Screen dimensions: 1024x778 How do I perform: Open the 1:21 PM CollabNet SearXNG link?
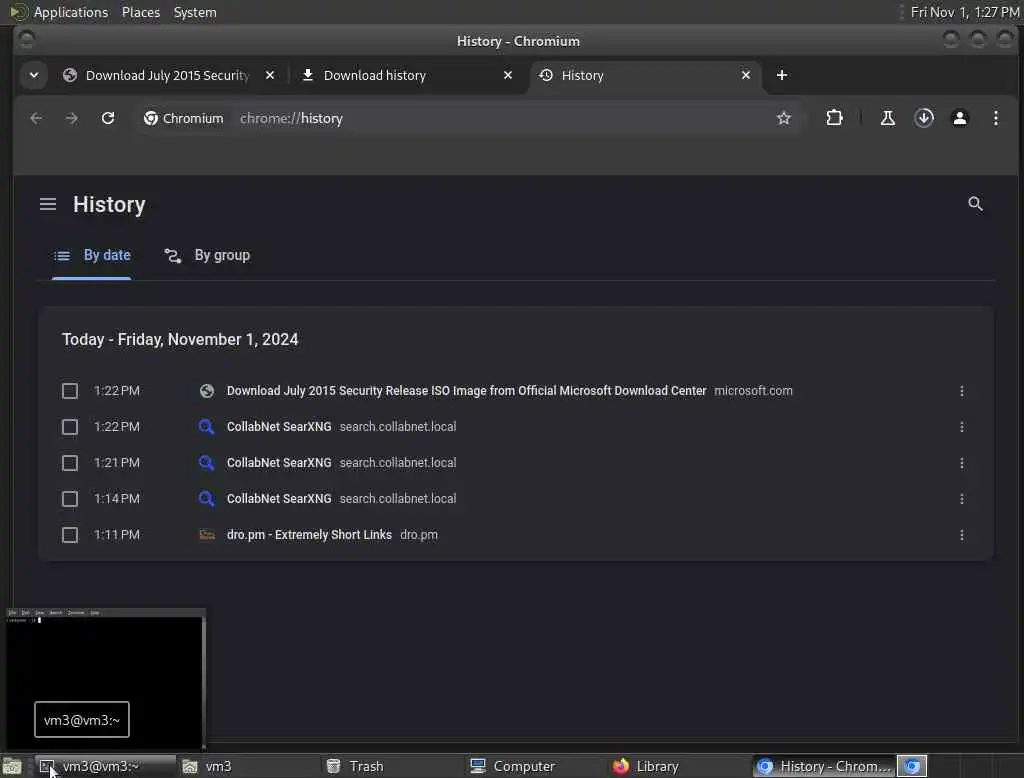[x=279, y=462]
